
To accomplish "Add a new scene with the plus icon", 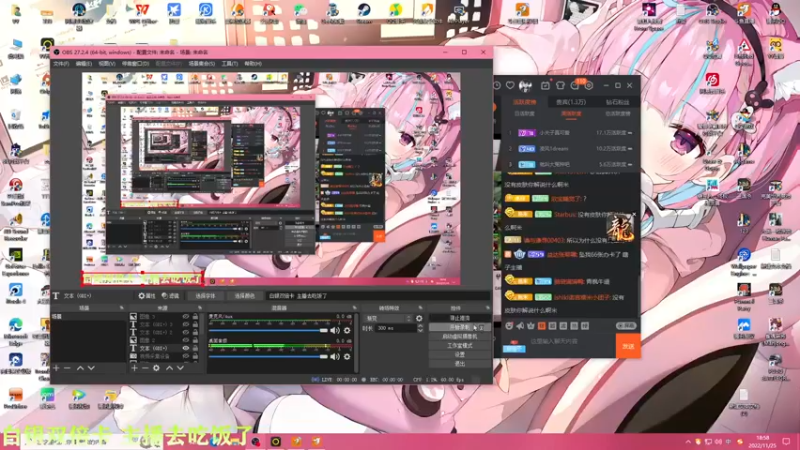I will 56,368.
